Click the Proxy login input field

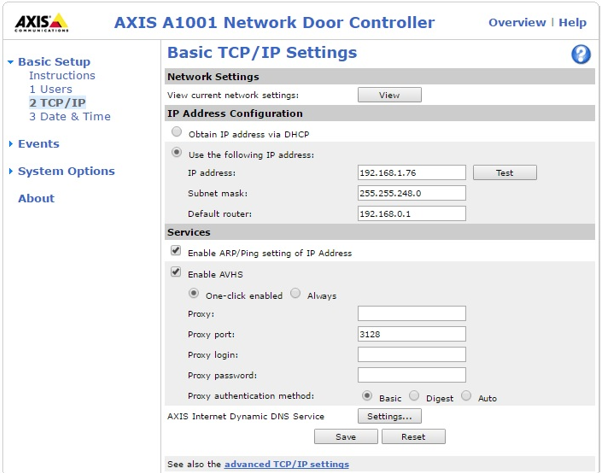click(x=412, y=354)
